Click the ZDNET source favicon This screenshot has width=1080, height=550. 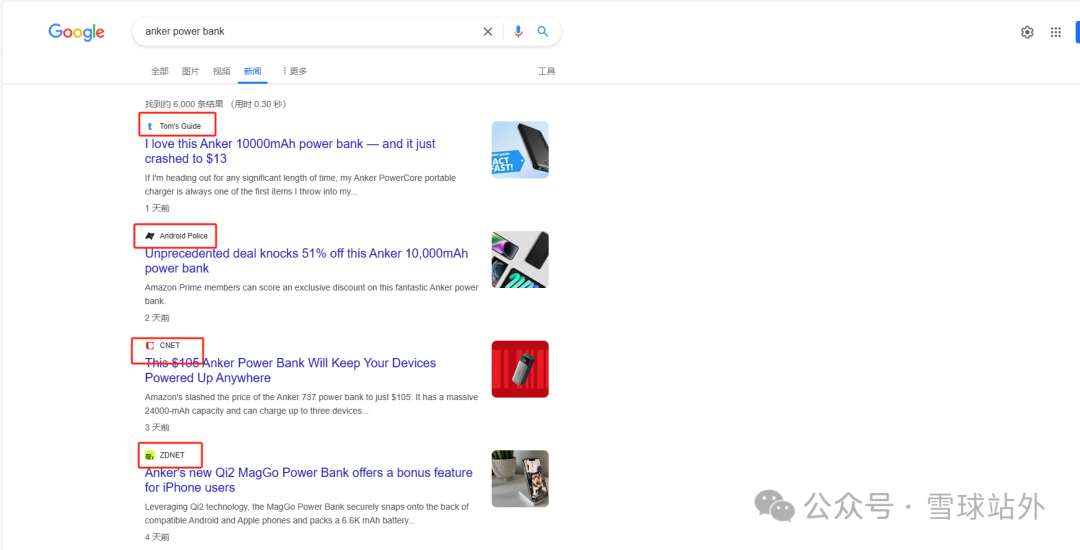click(x=150, y=456)
